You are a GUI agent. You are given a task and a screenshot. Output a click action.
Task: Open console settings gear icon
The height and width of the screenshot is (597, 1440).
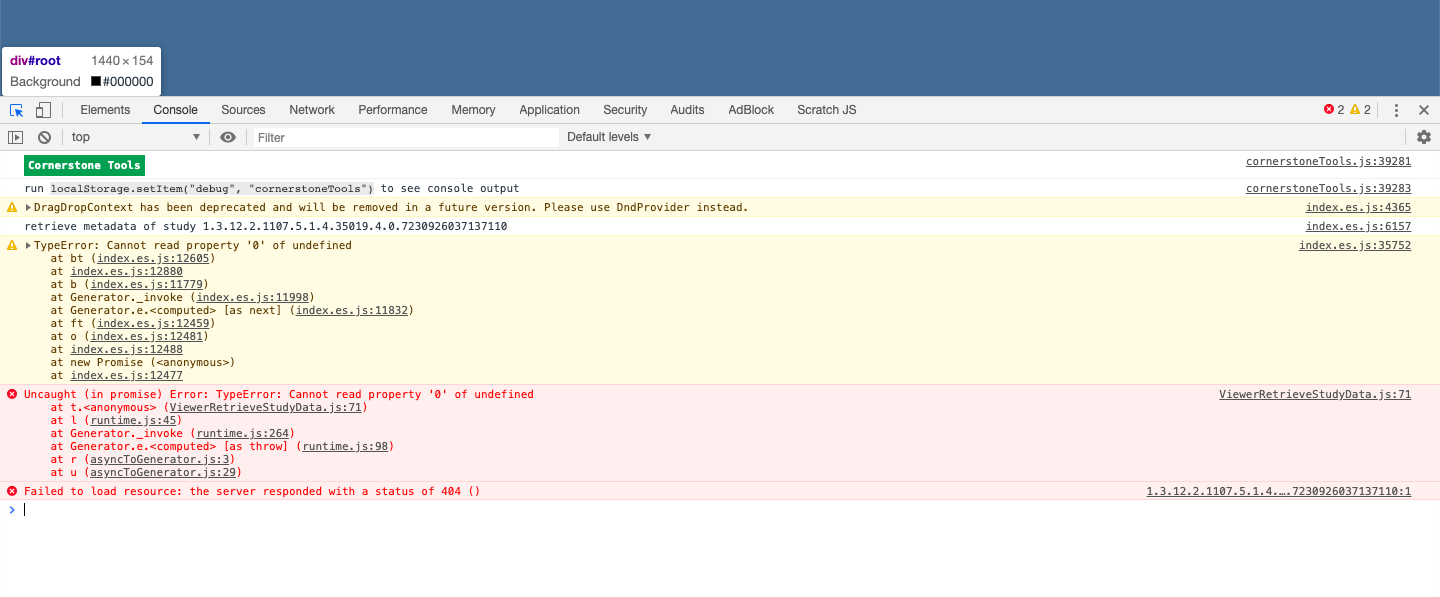tap(1424, 137)
